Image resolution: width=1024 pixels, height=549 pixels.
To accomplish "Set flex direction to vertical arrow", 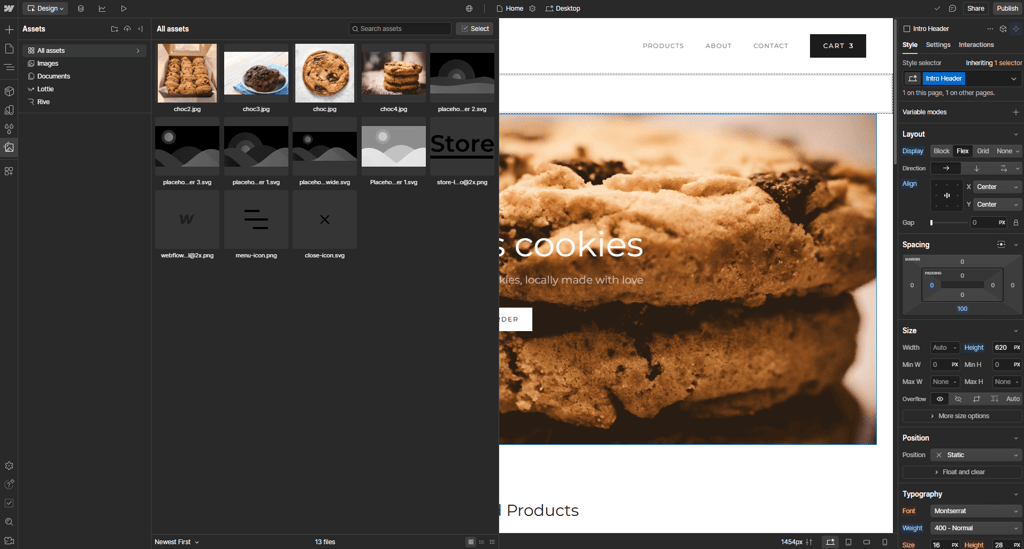I will tap(976, 168).
